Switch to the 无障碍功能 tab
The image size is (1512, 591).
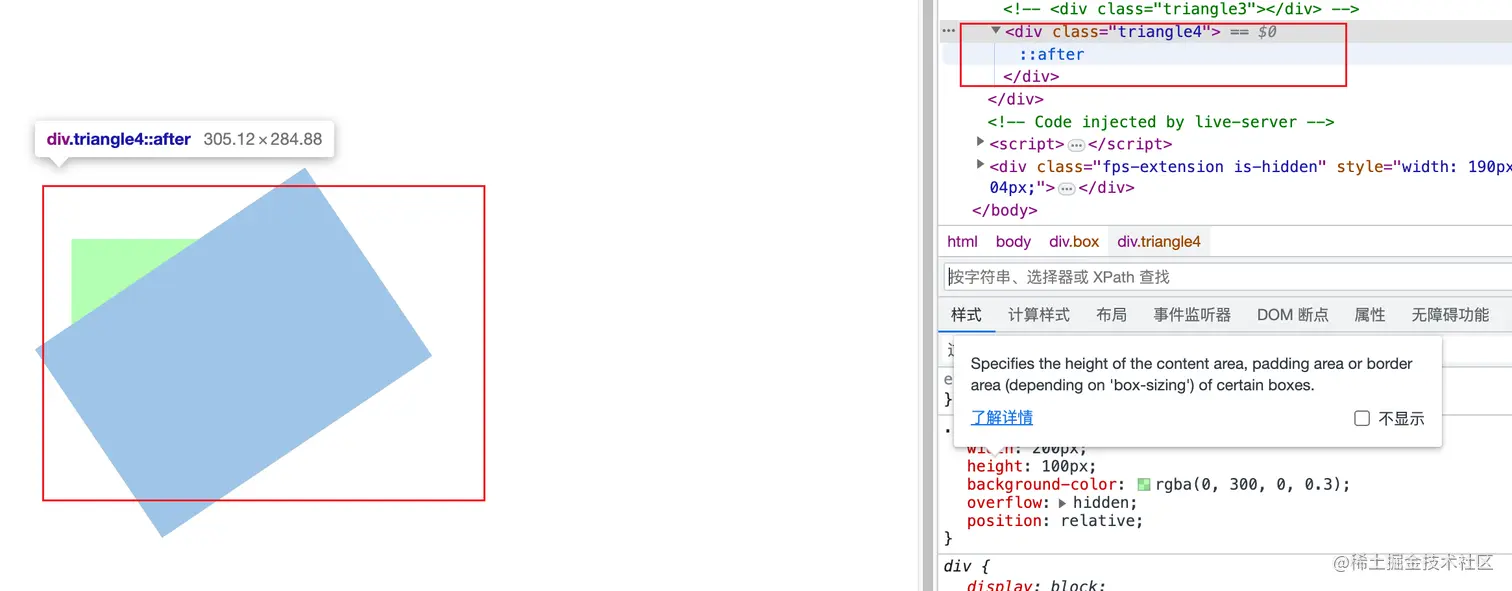1450,315
